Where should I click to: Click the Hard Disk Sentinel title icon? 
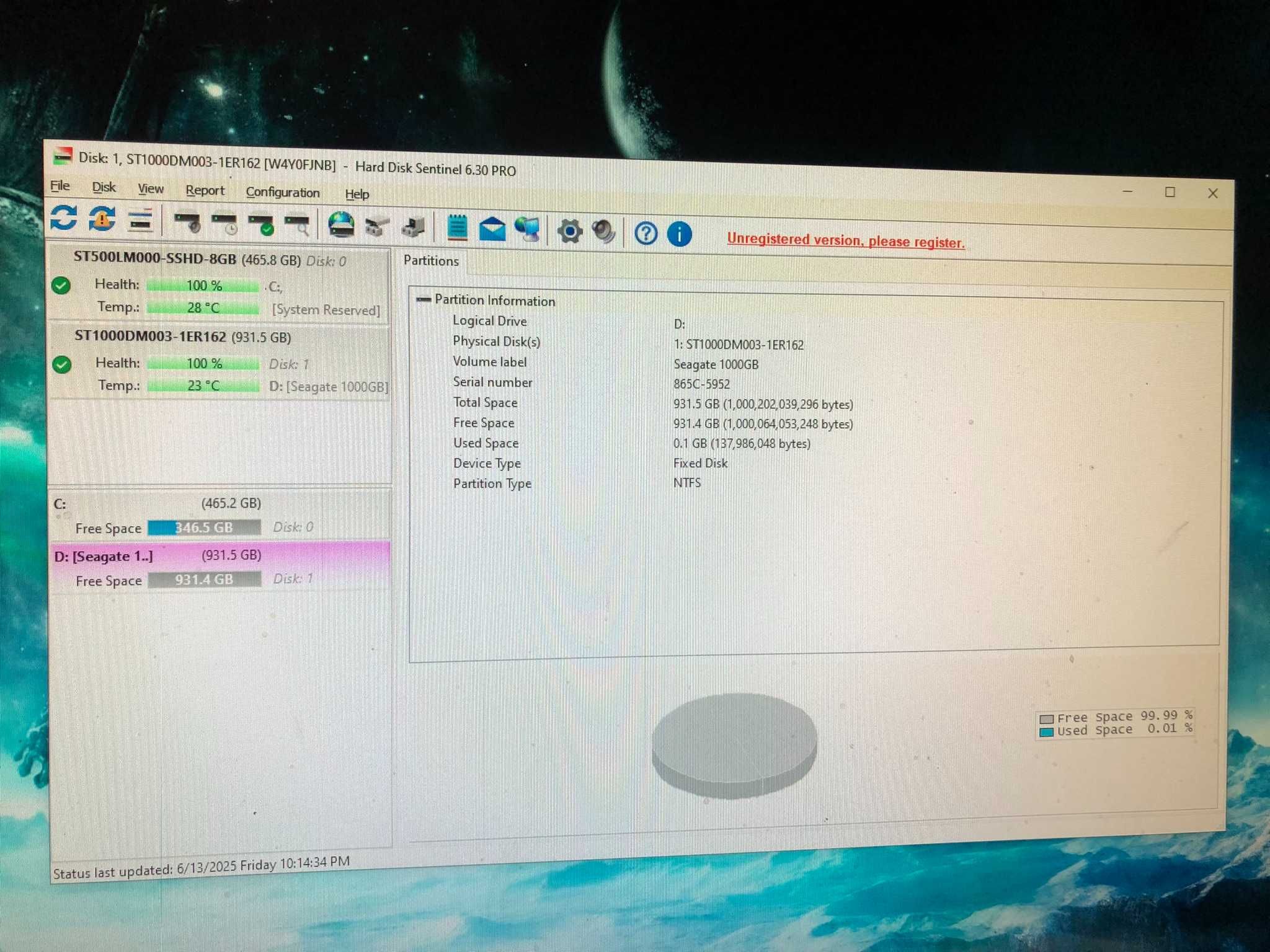[x=62, y=156]
